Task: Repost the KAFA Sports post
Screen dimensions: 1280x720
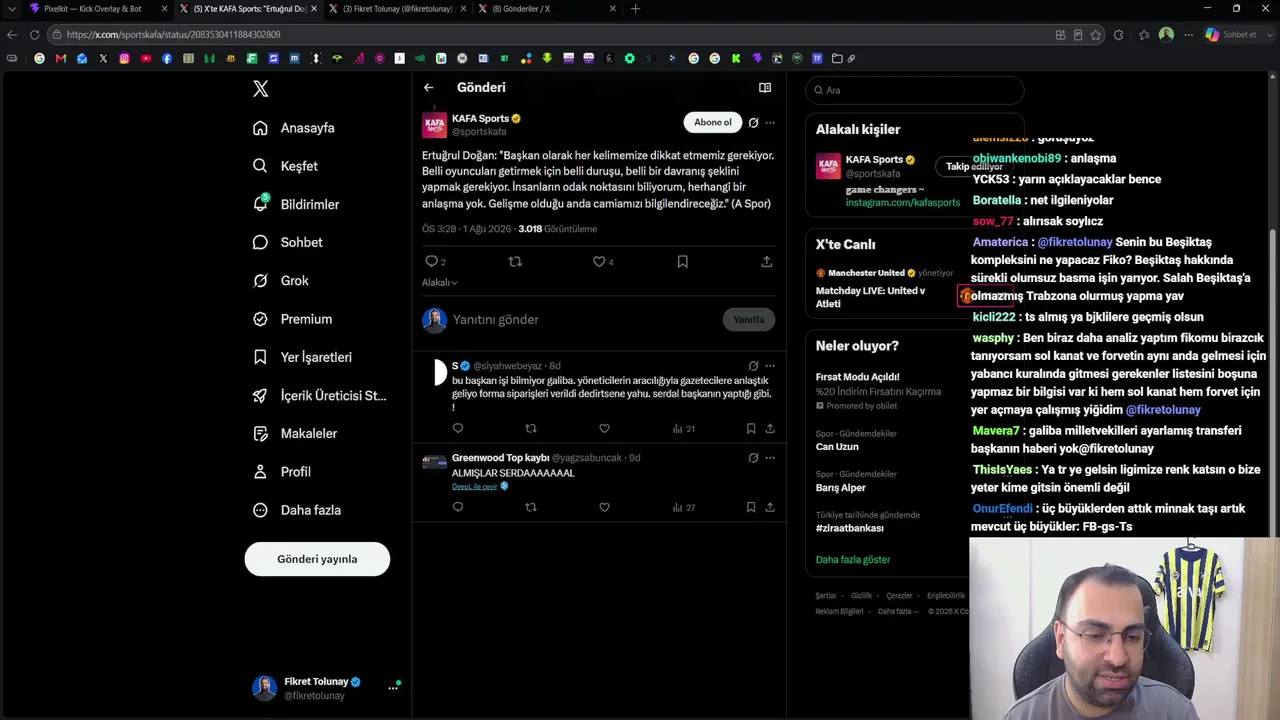Action: pyautogui.click(x=515, y=262)
